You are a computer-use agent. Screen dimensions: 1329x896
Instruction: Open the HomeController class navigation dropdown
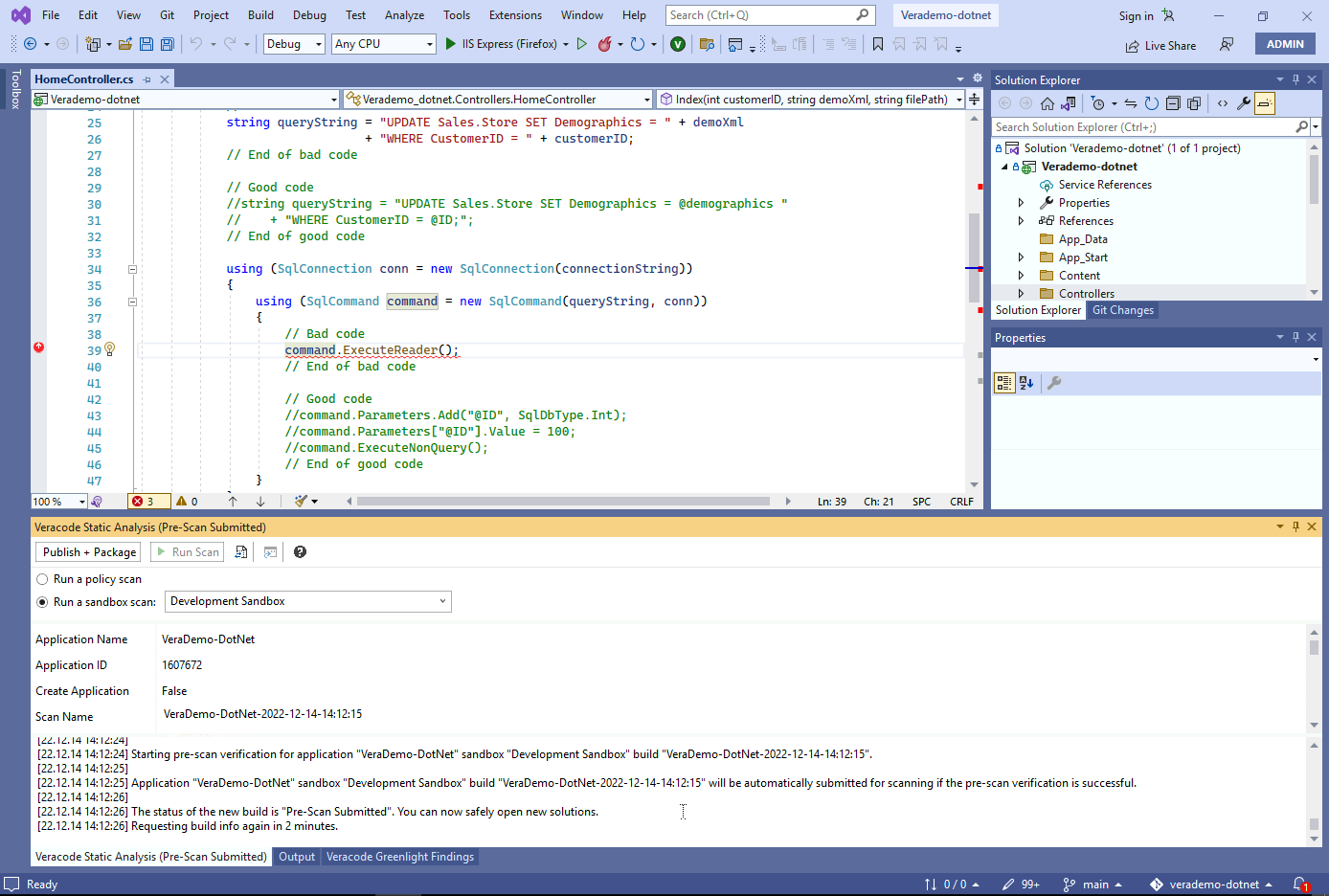point(498,99)
